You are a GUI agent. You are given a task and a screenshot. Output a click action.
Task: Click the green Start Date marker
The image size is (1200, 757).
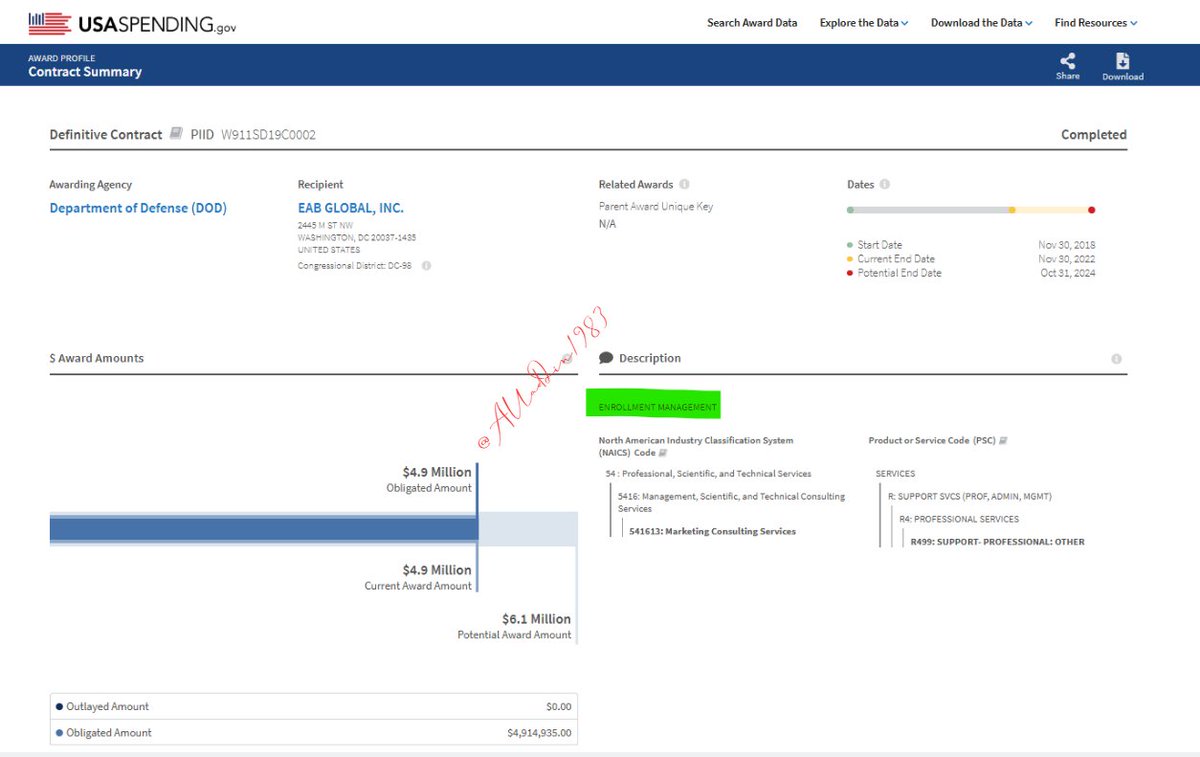point(850,210)
